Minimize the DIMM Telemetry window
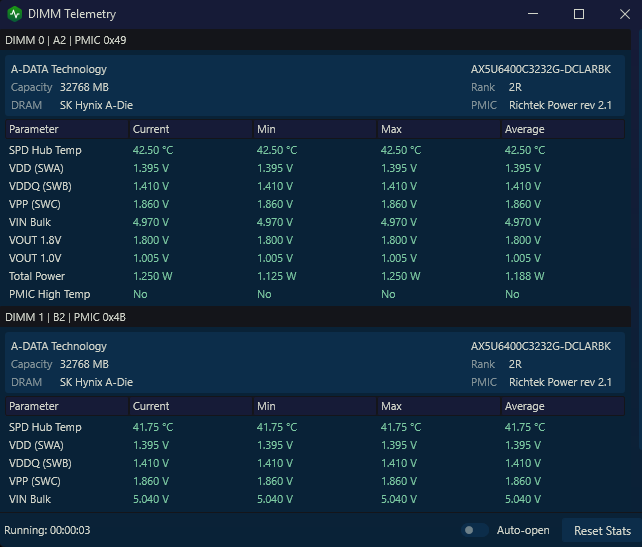Image resolution: width=642 pixels, height=547 pixels. click(x=533, y=14)
